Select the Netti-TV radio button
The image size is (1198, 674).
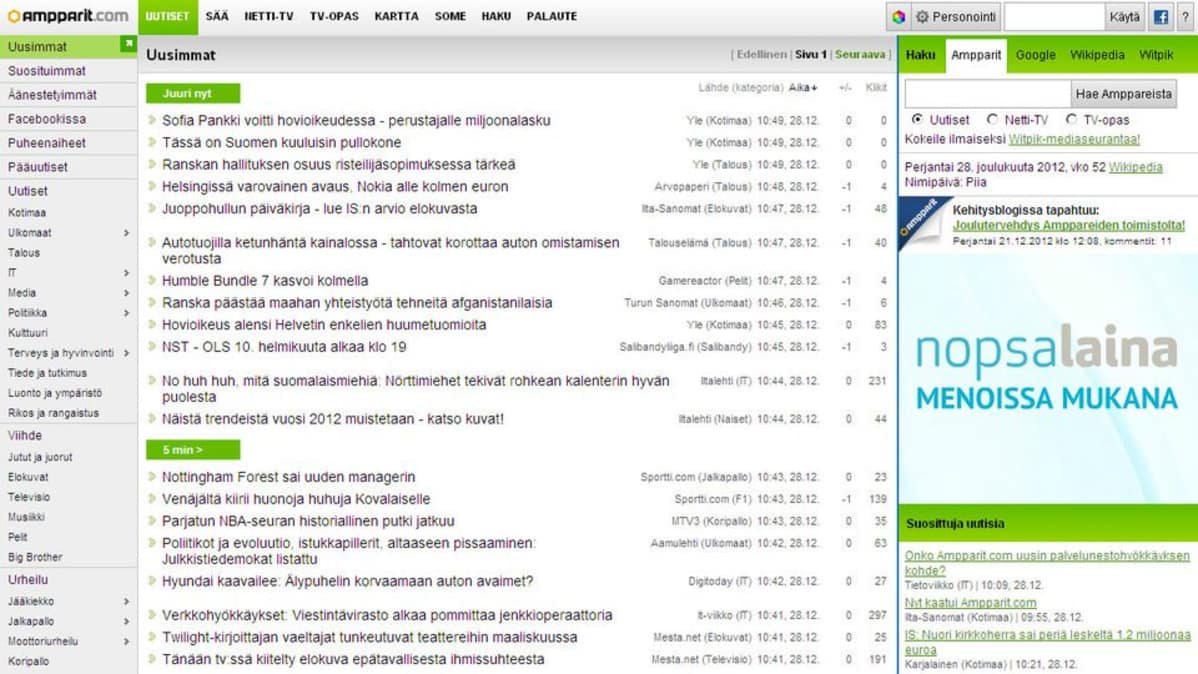(992, 119)
